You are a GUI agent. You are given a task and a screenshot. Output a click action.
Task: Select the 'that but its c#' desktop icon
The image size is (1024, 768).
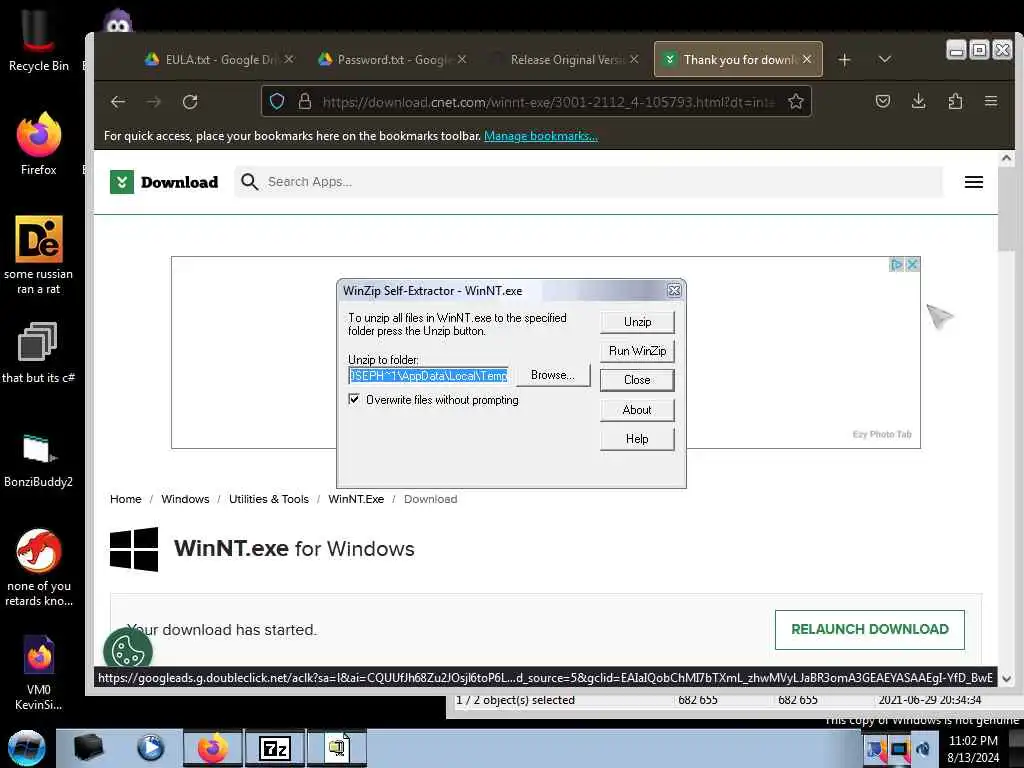[39, 353]
